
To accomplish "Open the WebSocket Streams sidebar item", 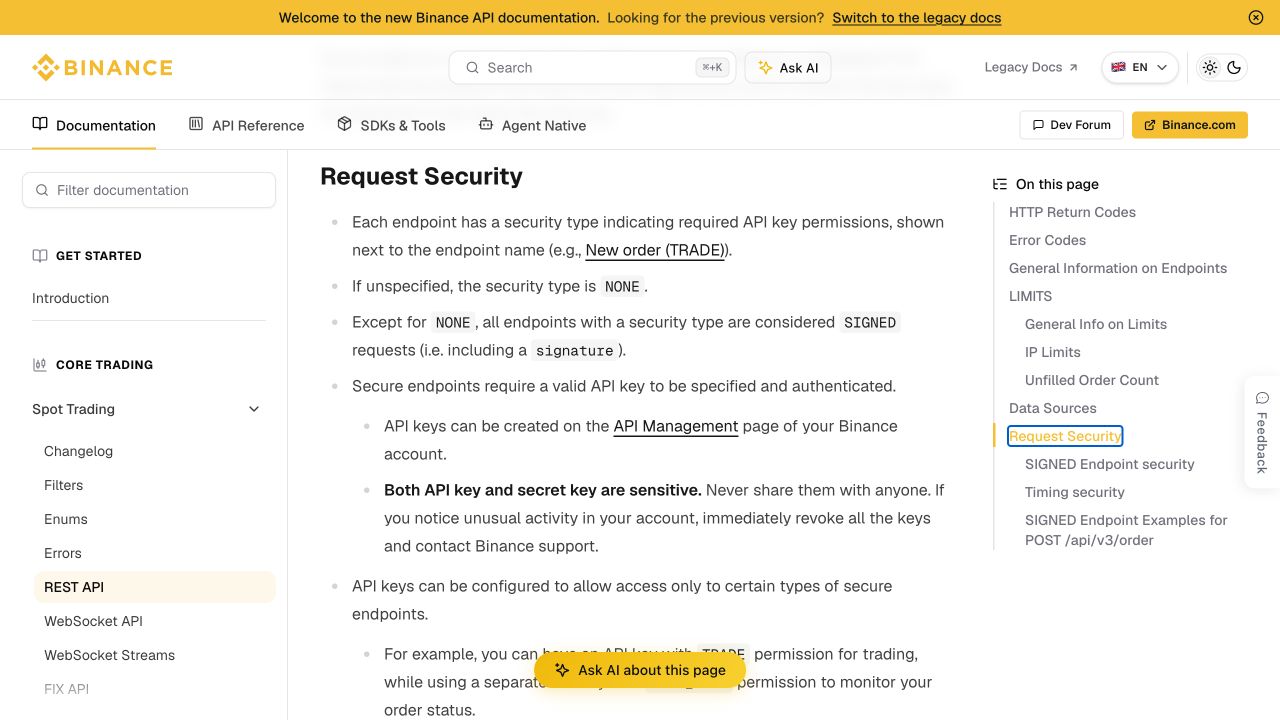I will pyautogui.click(x=109, y=655).
